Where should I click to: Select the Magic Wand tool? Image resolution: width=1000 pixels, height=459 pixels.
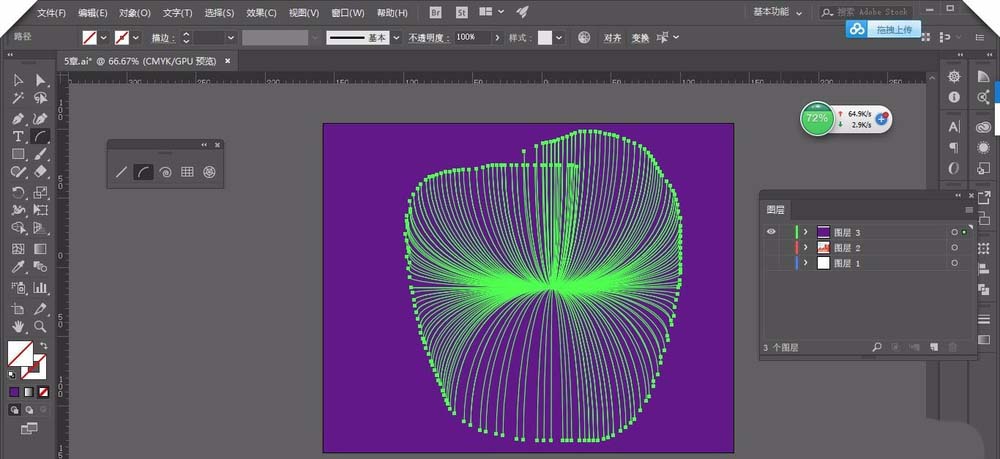tap(18, 98)
